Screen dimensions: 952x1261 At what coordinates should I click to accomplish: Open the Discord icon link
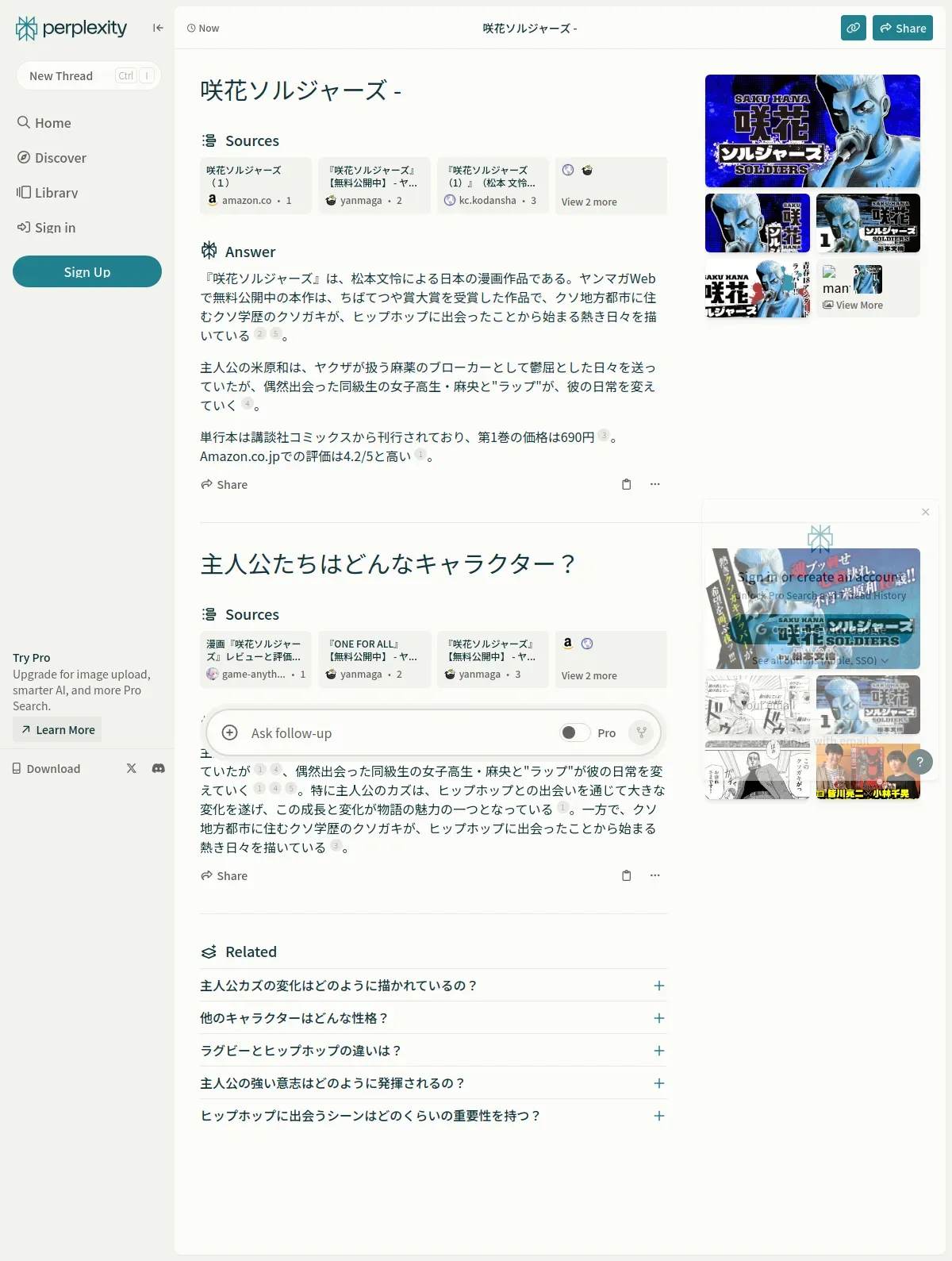pos(159,768)
